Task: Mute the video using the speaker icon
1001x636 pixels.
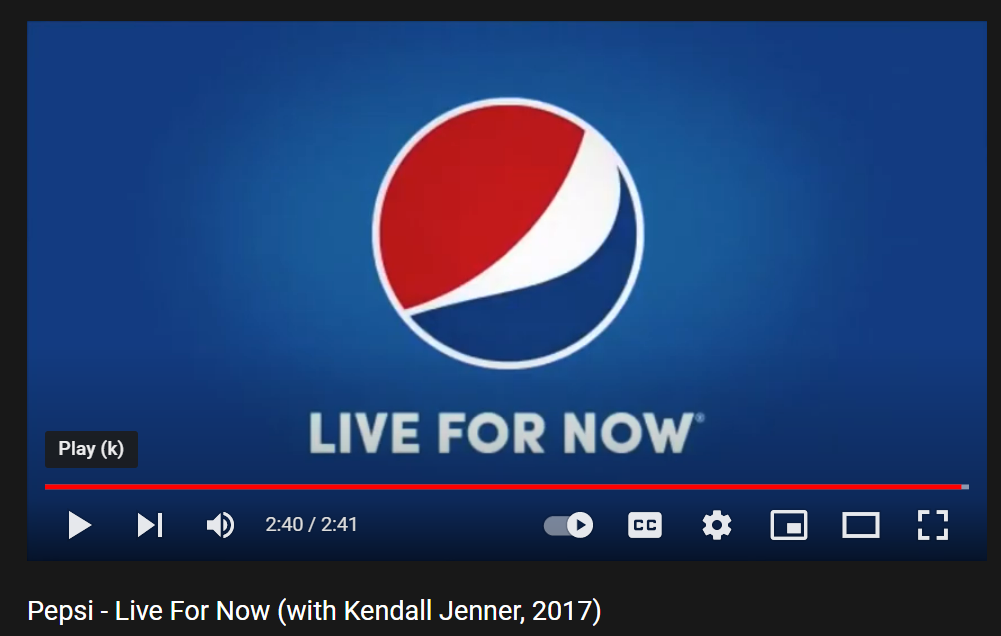Action: (220, 525)
